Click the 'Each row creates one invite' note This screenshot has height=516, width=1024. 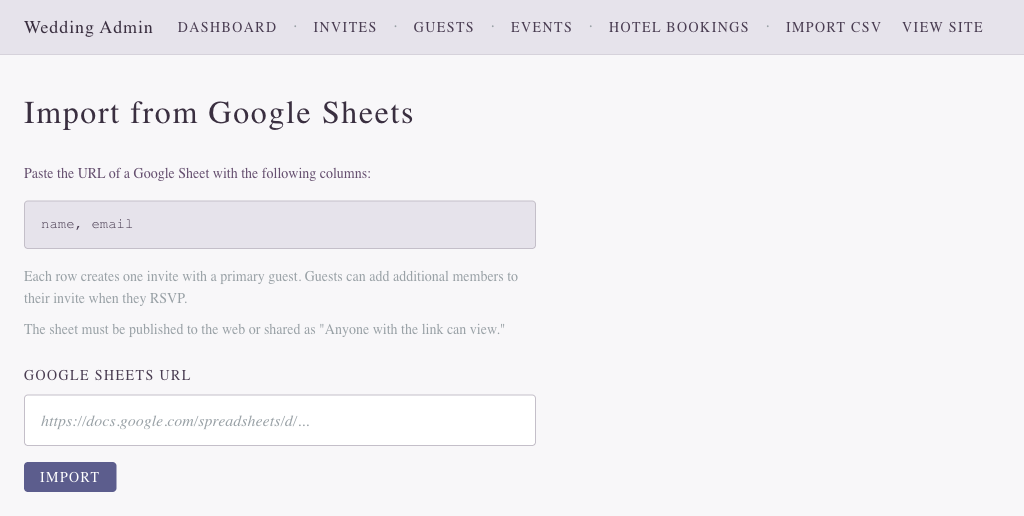[x=270, y=276]
